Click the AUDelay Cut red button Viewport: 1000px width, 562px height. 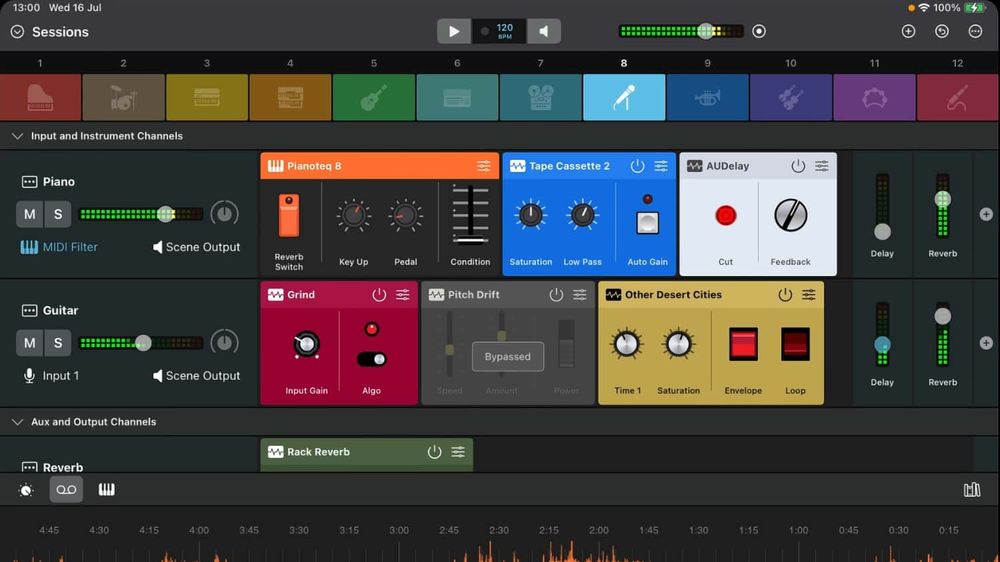(725, 216)
